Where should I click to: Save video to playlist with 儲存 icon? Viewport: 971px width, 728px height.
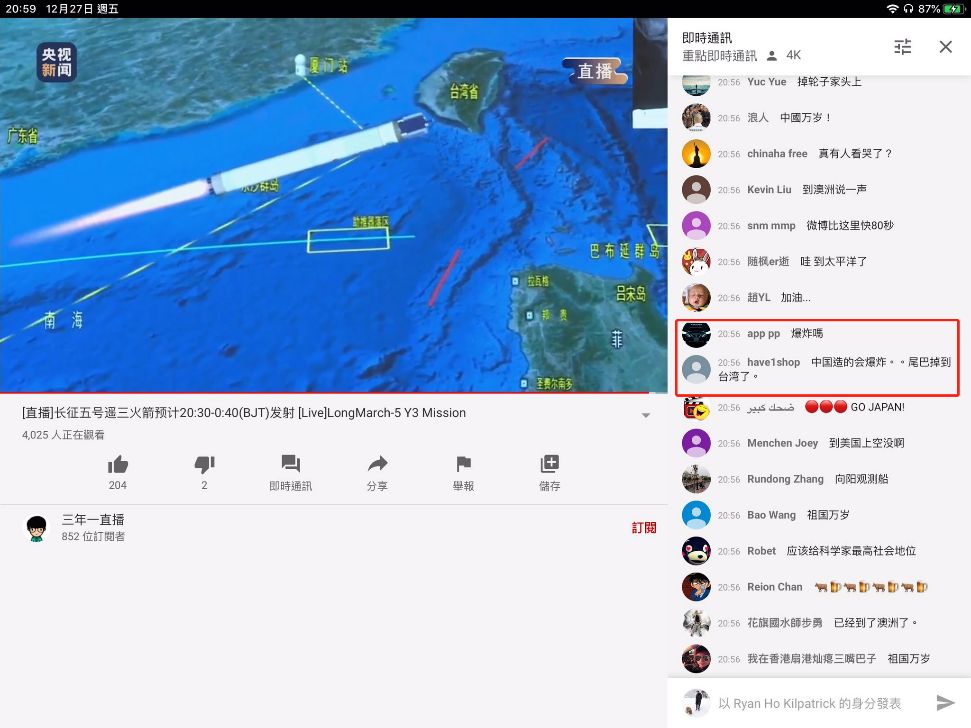tap(549, 464)
